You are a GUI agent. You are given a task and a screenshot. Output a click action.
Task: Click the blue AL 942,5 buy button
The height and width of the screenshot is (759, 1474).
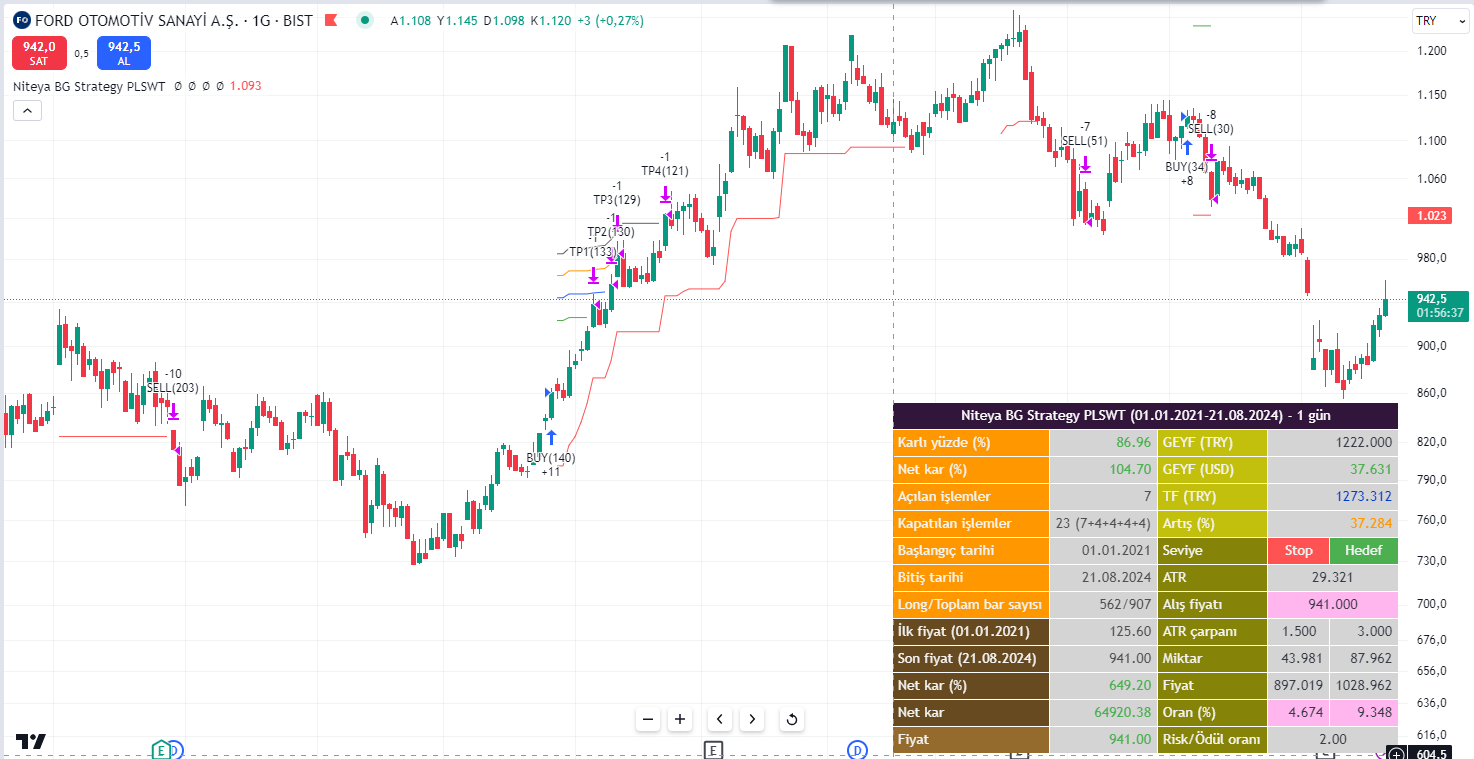coord(124,52)
